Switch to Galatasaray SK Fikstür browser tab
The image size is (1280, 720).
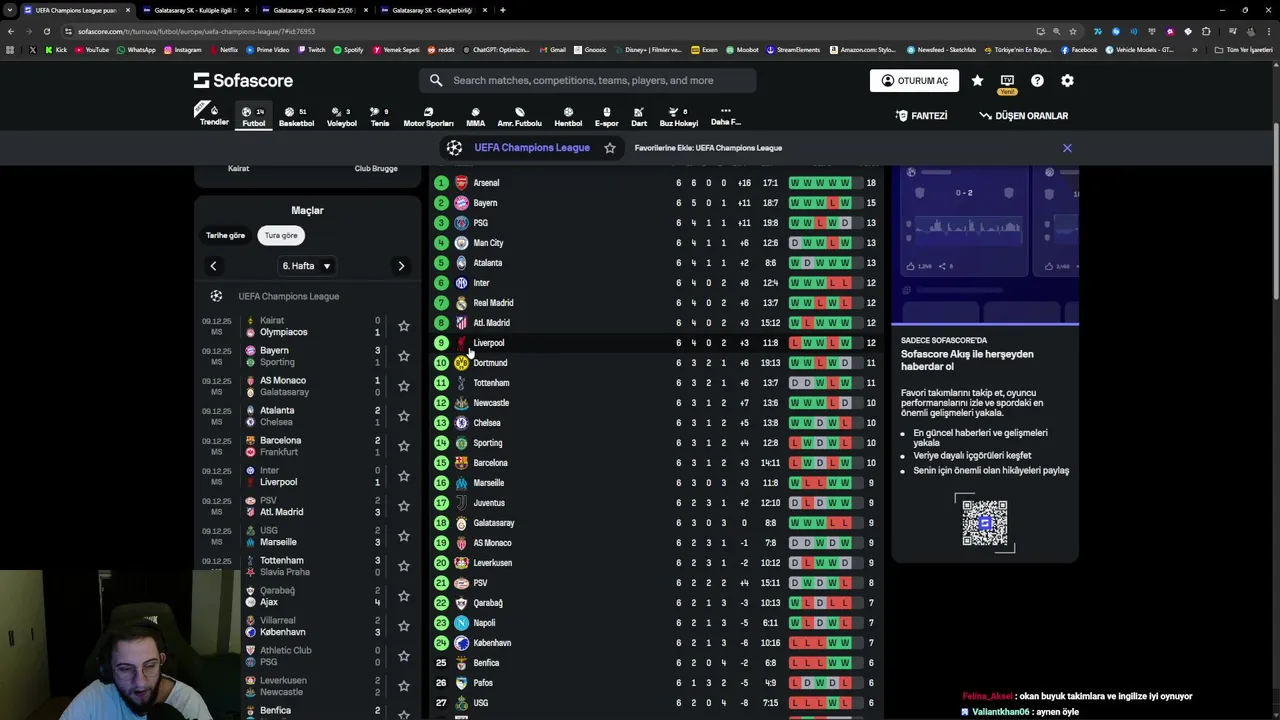[x=312, y=10]
